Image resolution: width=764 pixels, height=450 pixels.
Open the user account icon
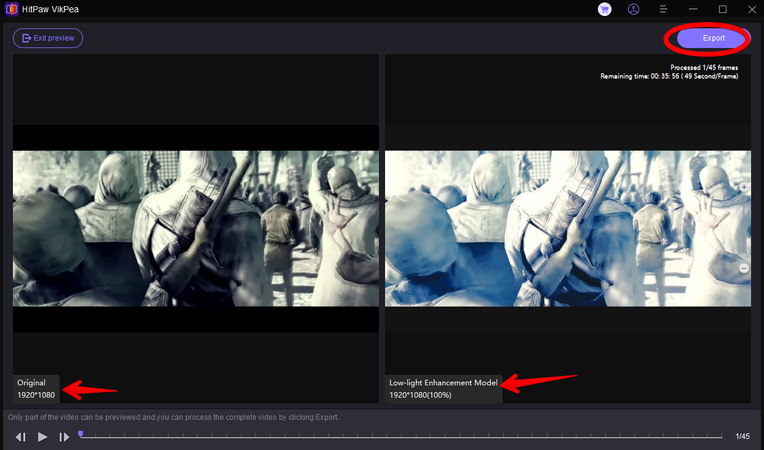[633, 9]
